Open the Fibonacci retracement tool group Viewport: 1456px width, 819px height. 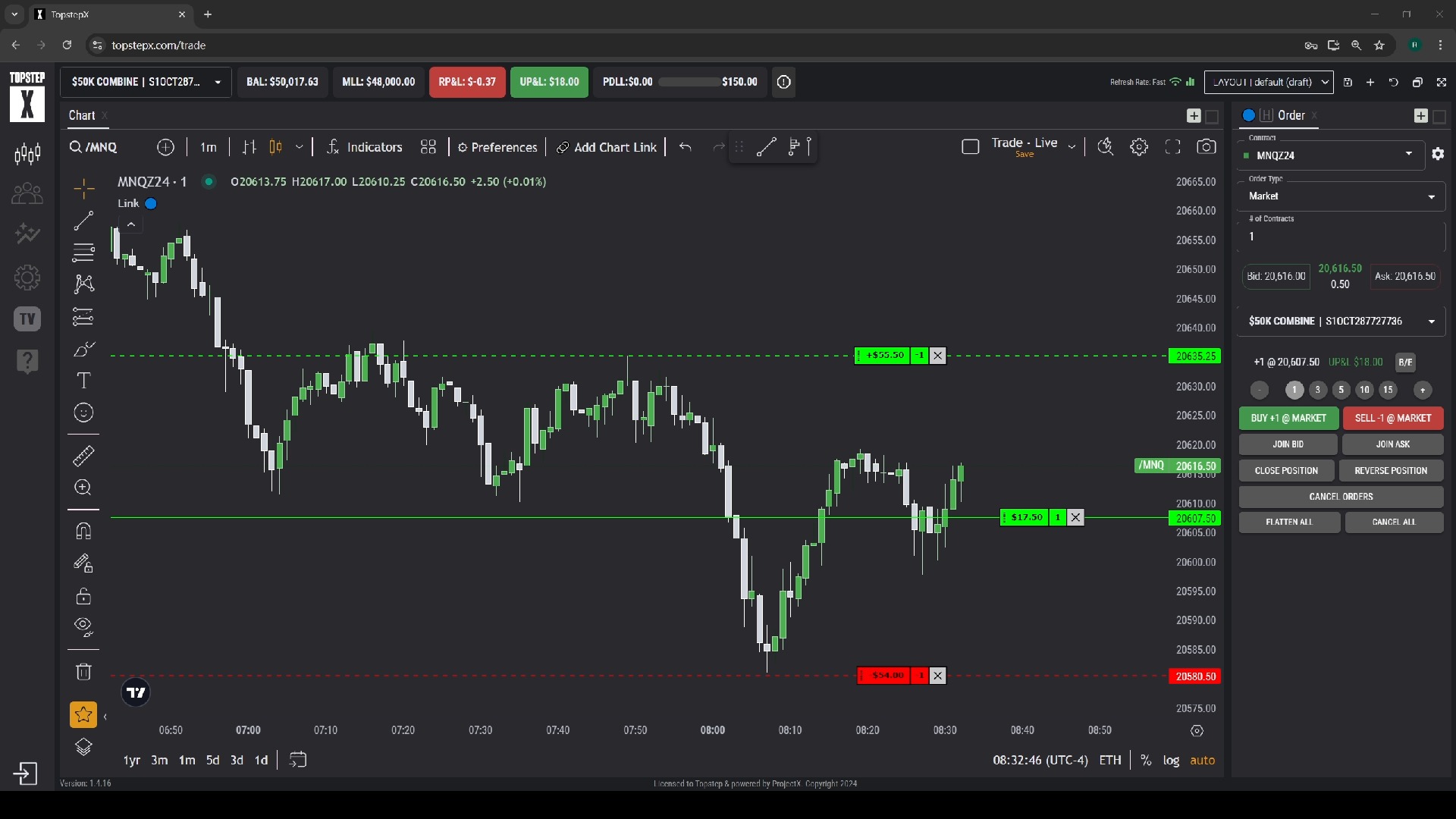[x=83, y=252]
